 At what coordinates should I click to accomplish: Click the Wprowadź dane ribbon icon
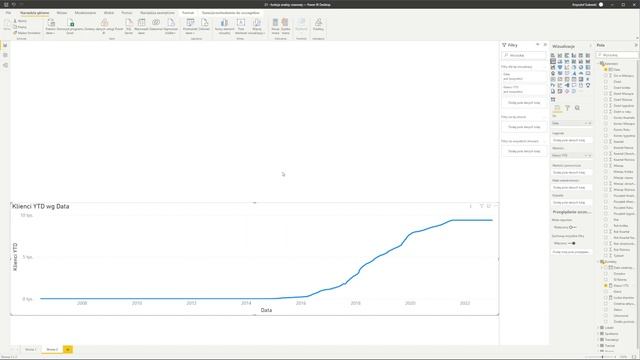(x=141, y=26)
